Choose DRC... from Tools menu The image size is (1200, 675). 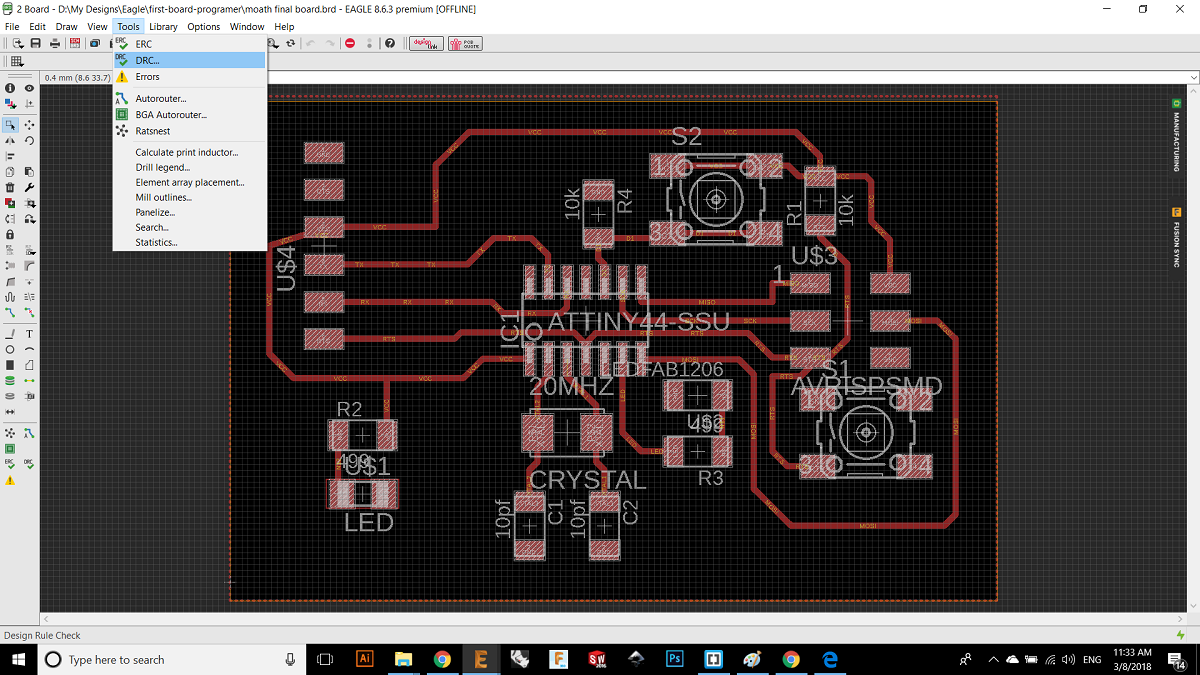pyautogui.click(x=190, y=60)
